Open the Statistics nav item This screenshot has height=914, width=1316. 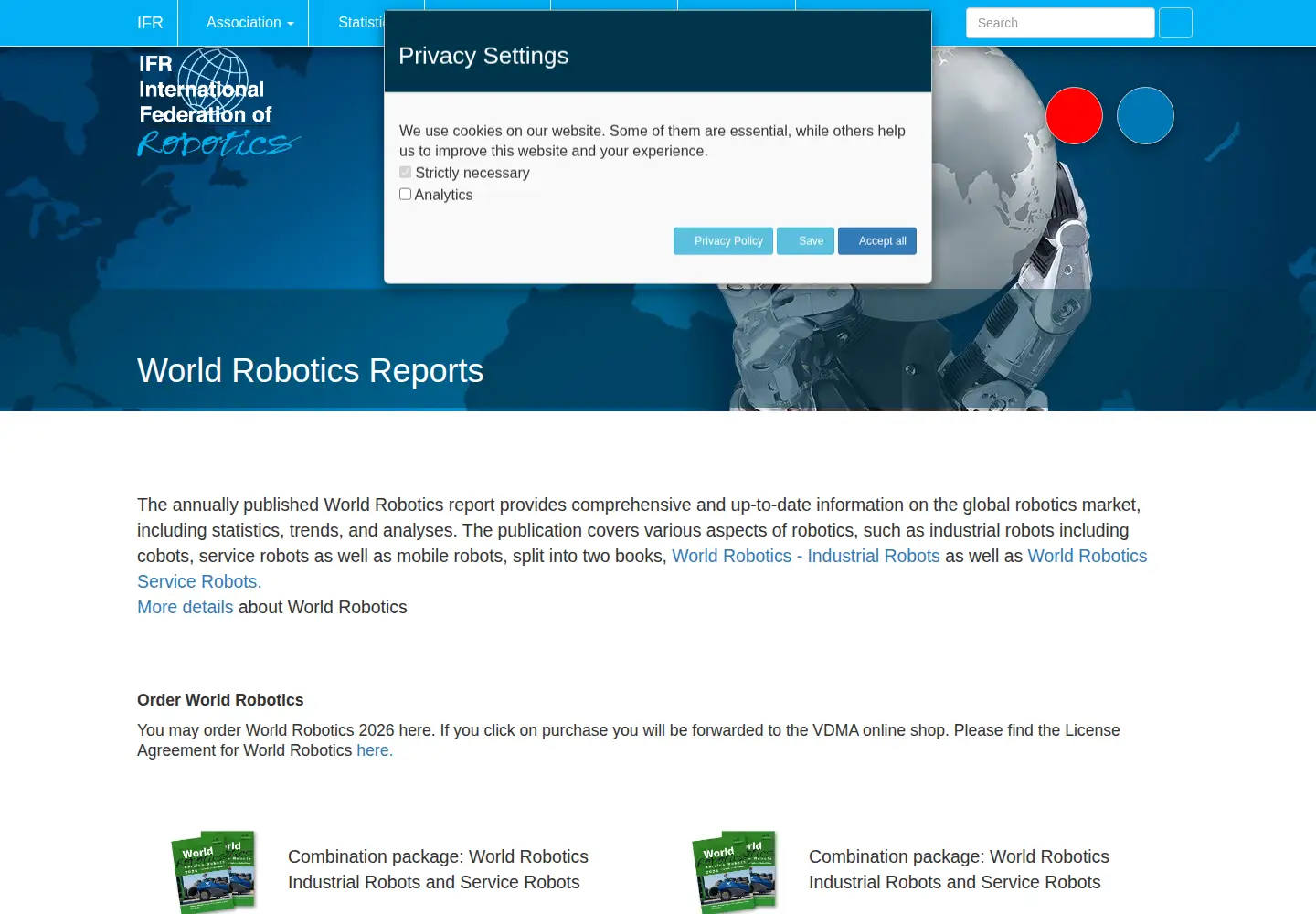[x=362, y=23]
